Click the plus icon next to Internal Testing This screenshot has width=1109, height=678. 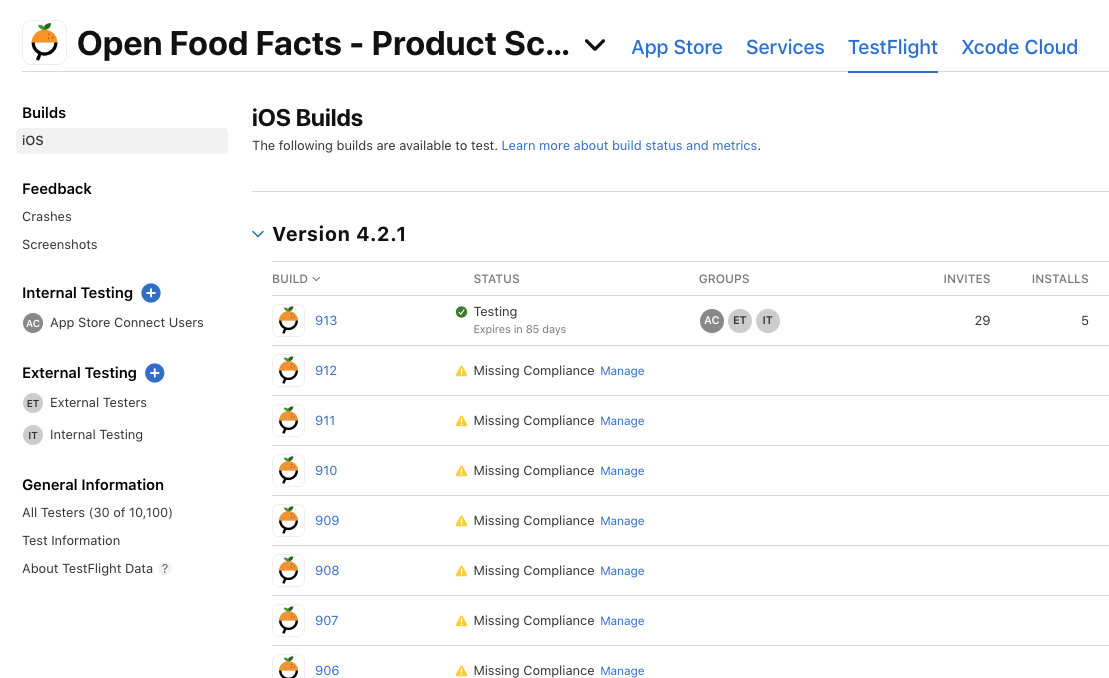click(151, 292)
